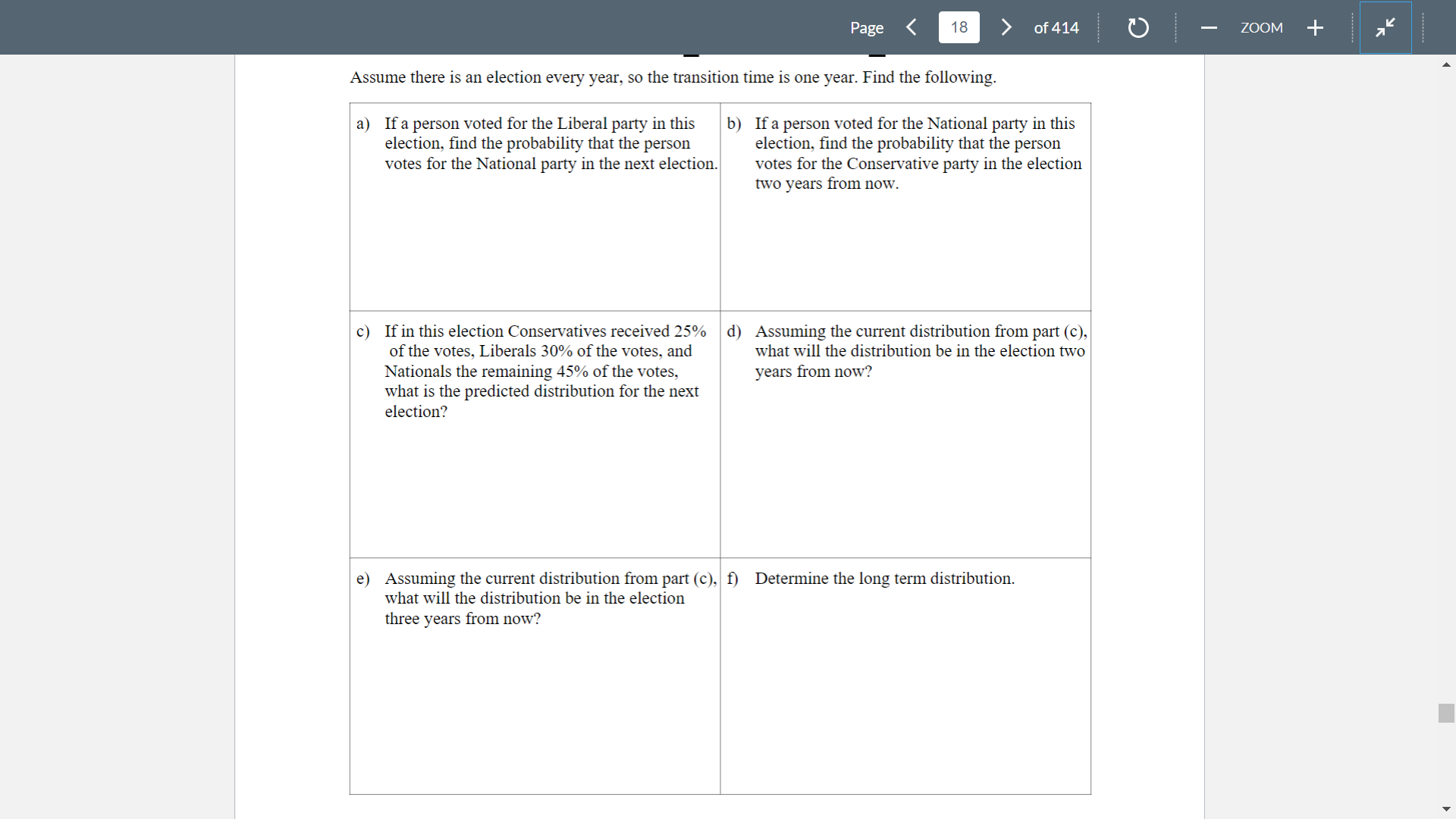Click the vertical scrollbar thumb
This screenshot has height=819, width=1456.
coord(1445,713)
